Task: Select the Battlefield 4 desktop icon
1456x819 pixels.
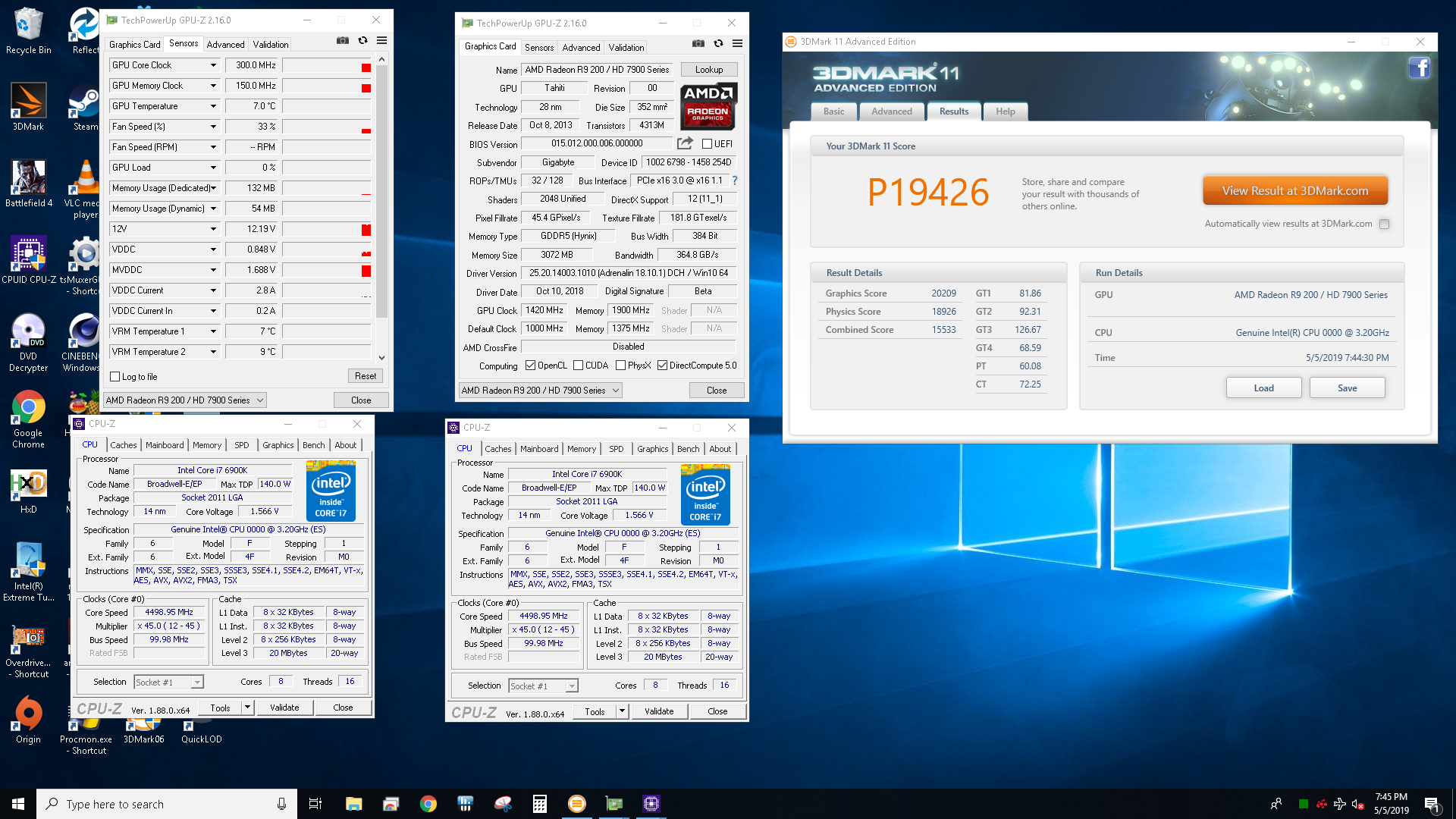Action: click(28, 184)
